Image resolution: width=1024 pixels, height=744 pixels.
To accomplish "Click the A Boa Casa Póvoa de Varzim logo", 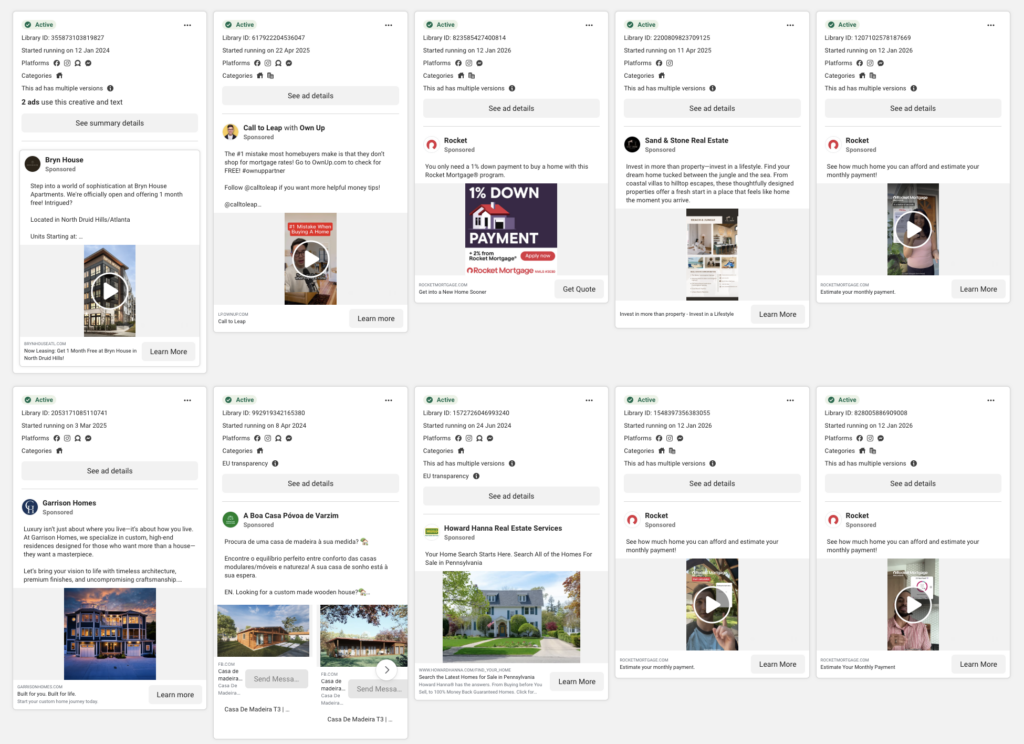I will (x=230, y=520).
